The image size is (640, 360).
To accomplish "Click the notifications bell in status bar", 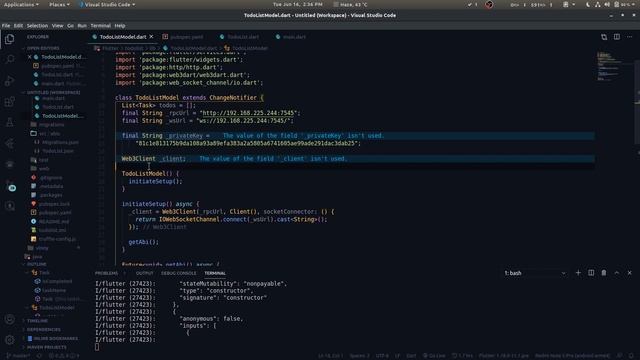I will (632, 356).
